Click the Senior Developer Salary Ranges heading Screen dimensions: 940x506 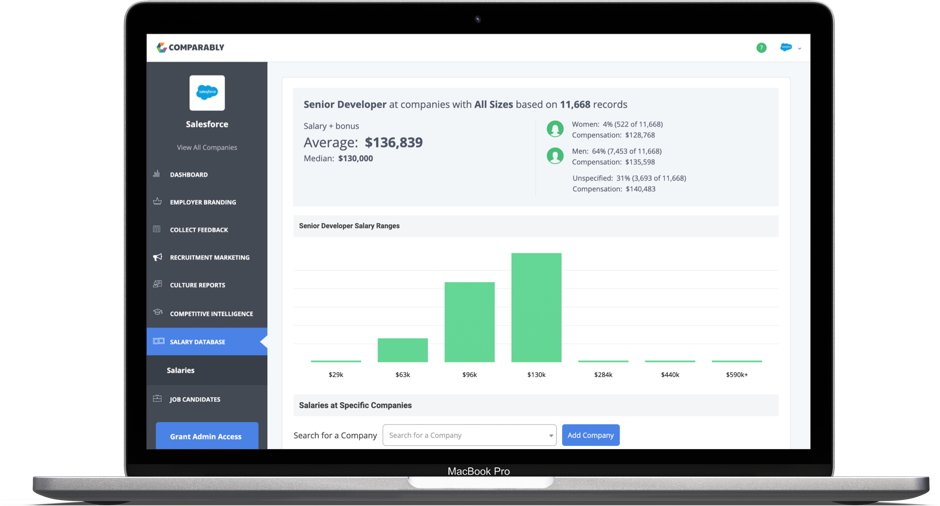[x=349, y=226]
